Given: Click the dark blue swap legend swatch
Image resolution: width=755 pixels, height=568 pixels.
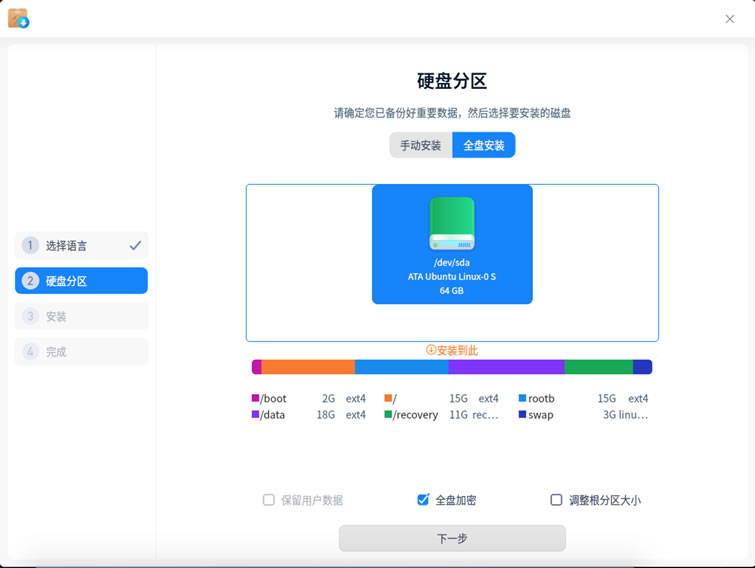Looking at the screenshot, I should point(522,414).
